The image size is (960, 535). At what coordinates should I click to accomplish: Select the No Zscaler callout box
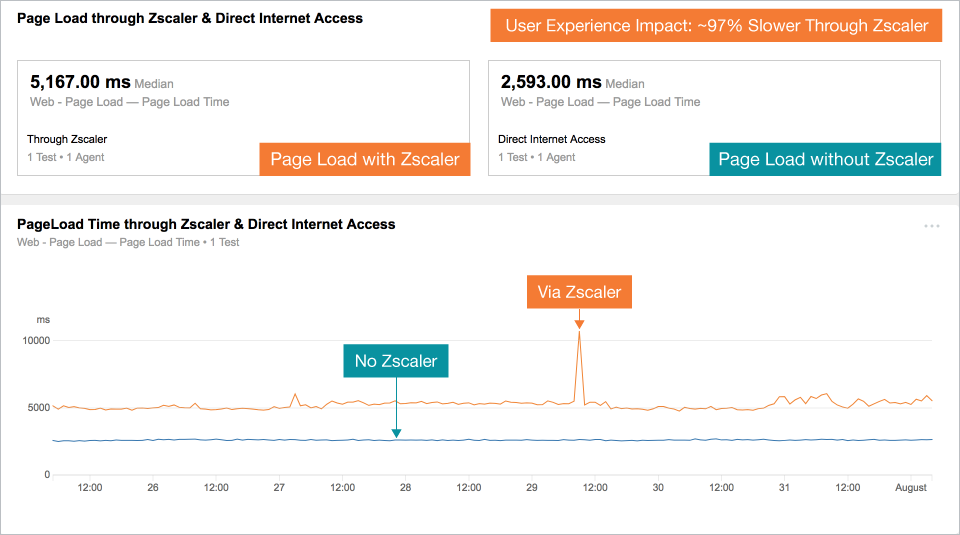[x=396, y=361]
